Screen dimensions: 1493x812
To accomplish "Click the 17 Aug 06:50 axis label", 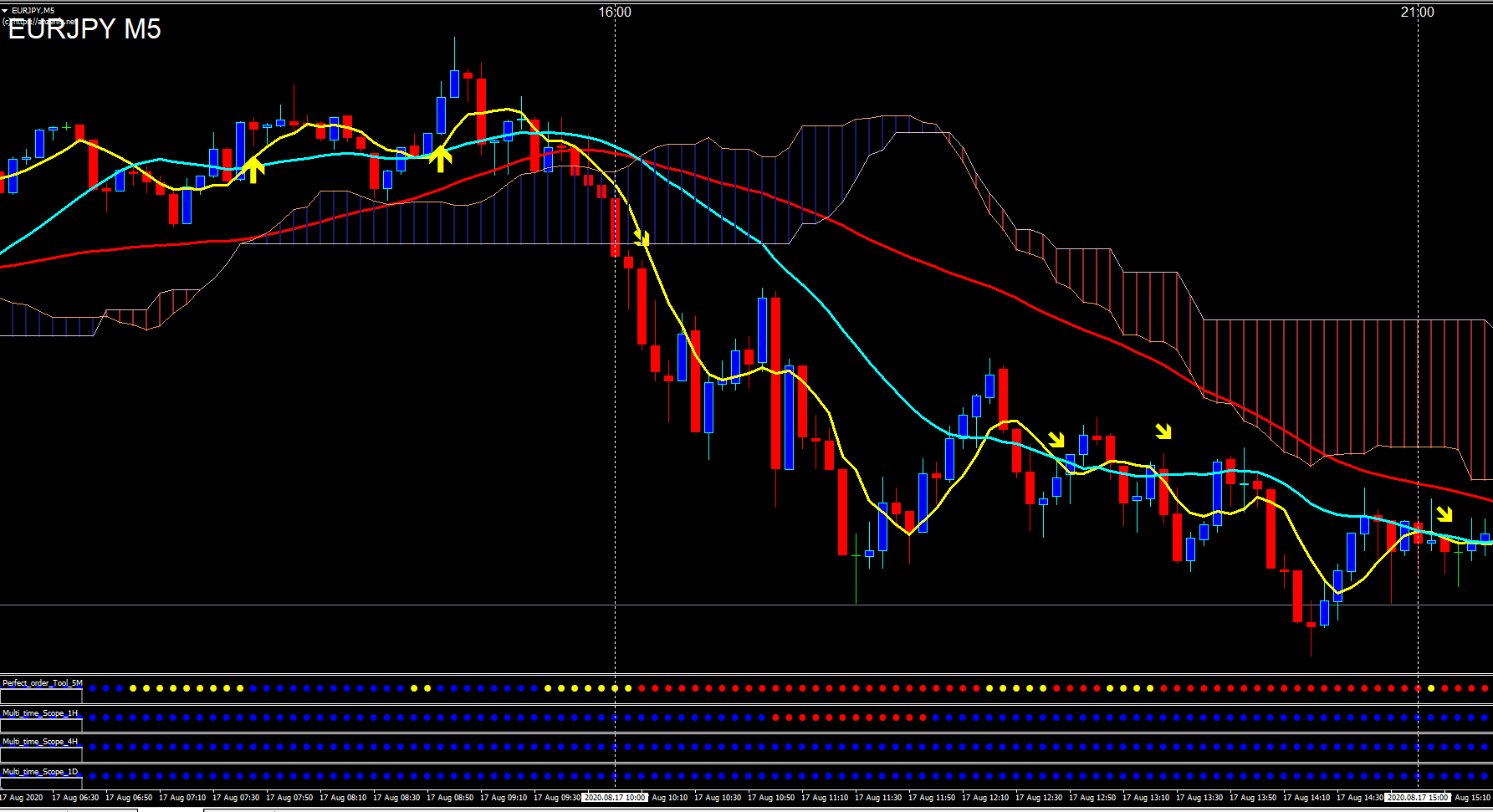I will click(129, 798).
